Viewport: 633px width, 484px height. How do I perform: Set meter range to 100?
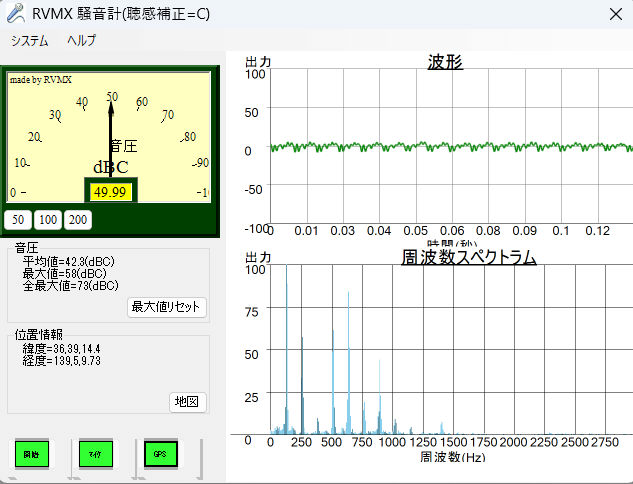click(47, 220)
